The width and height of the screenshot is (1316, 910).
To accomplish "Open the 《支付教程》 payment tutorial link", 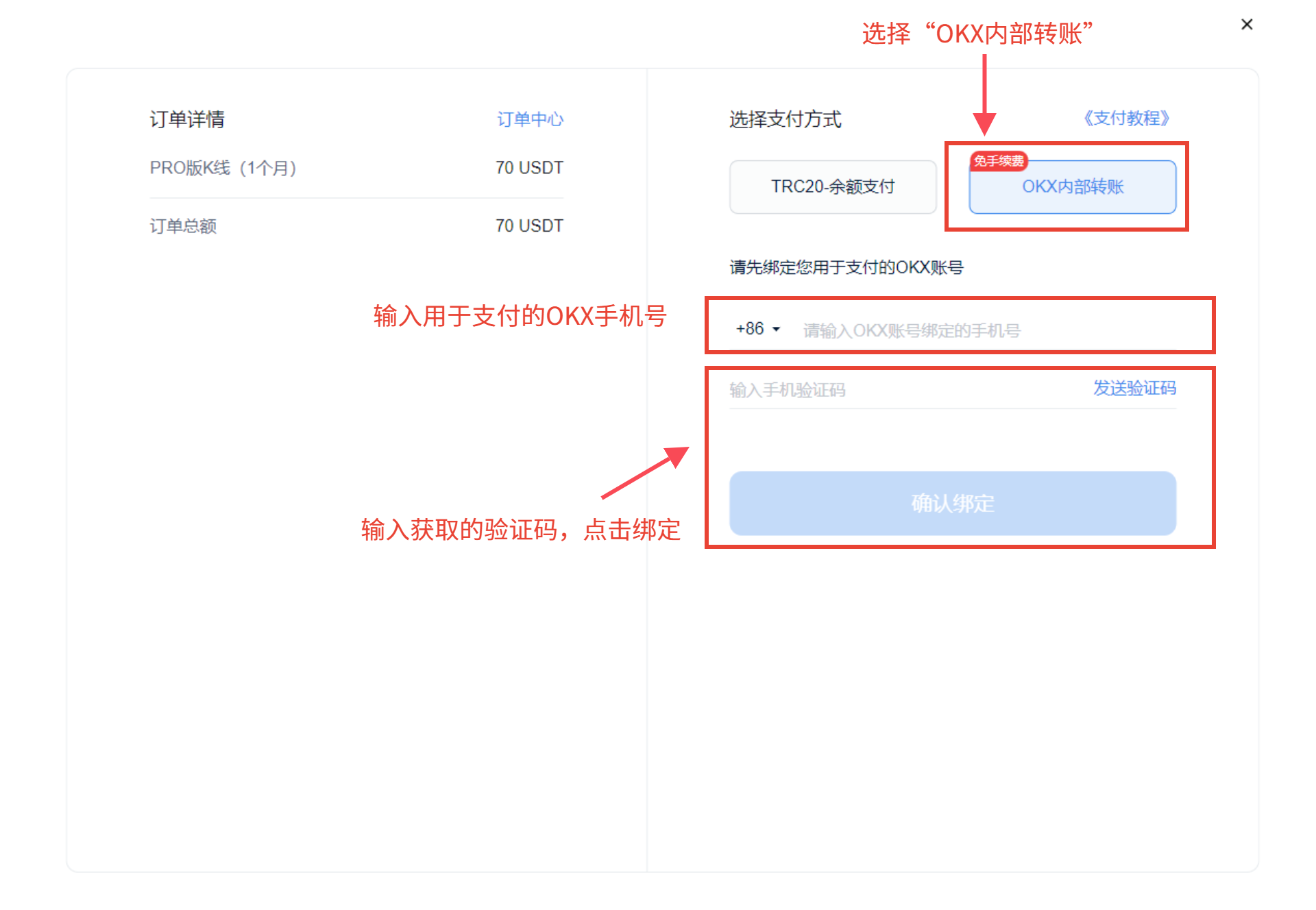I will [x=1126, y=118].
